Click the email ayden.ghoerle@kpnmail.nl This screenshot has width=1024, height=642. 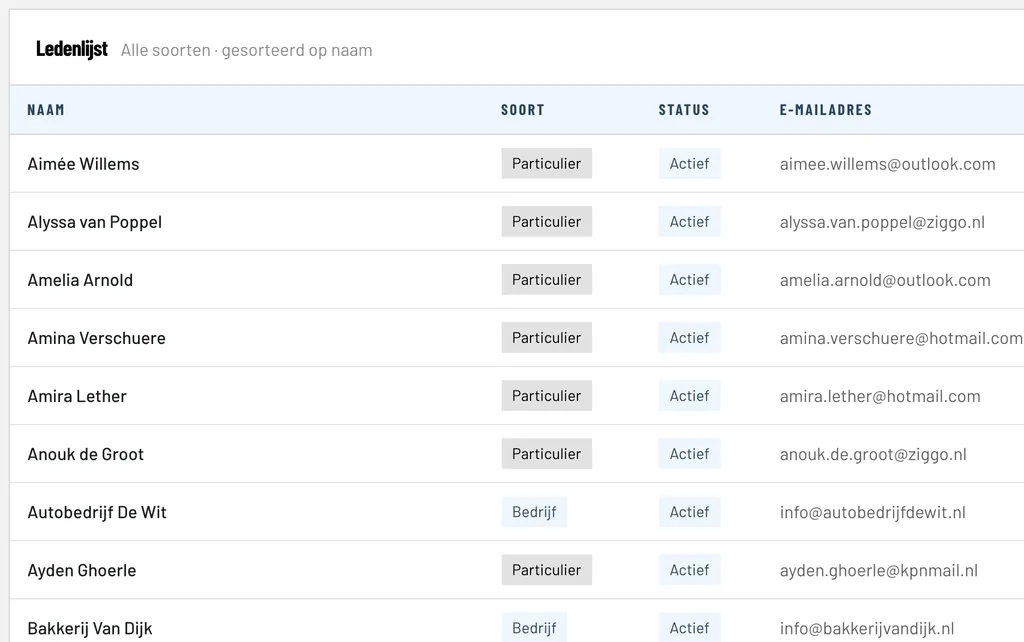(x=879, y=571)
